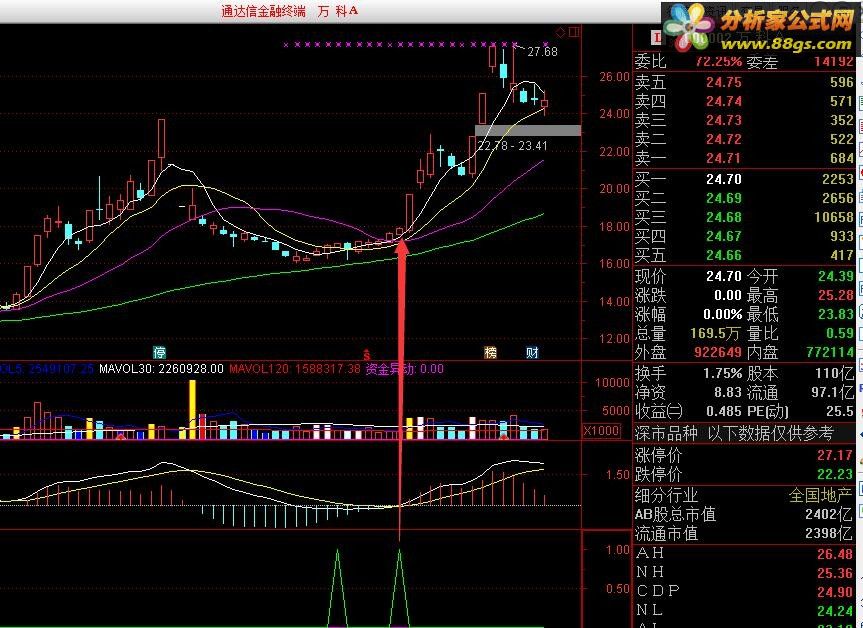Select the 涨停价 27.17 value
This screenshot has width=863, height=628.
click(835, 456)
